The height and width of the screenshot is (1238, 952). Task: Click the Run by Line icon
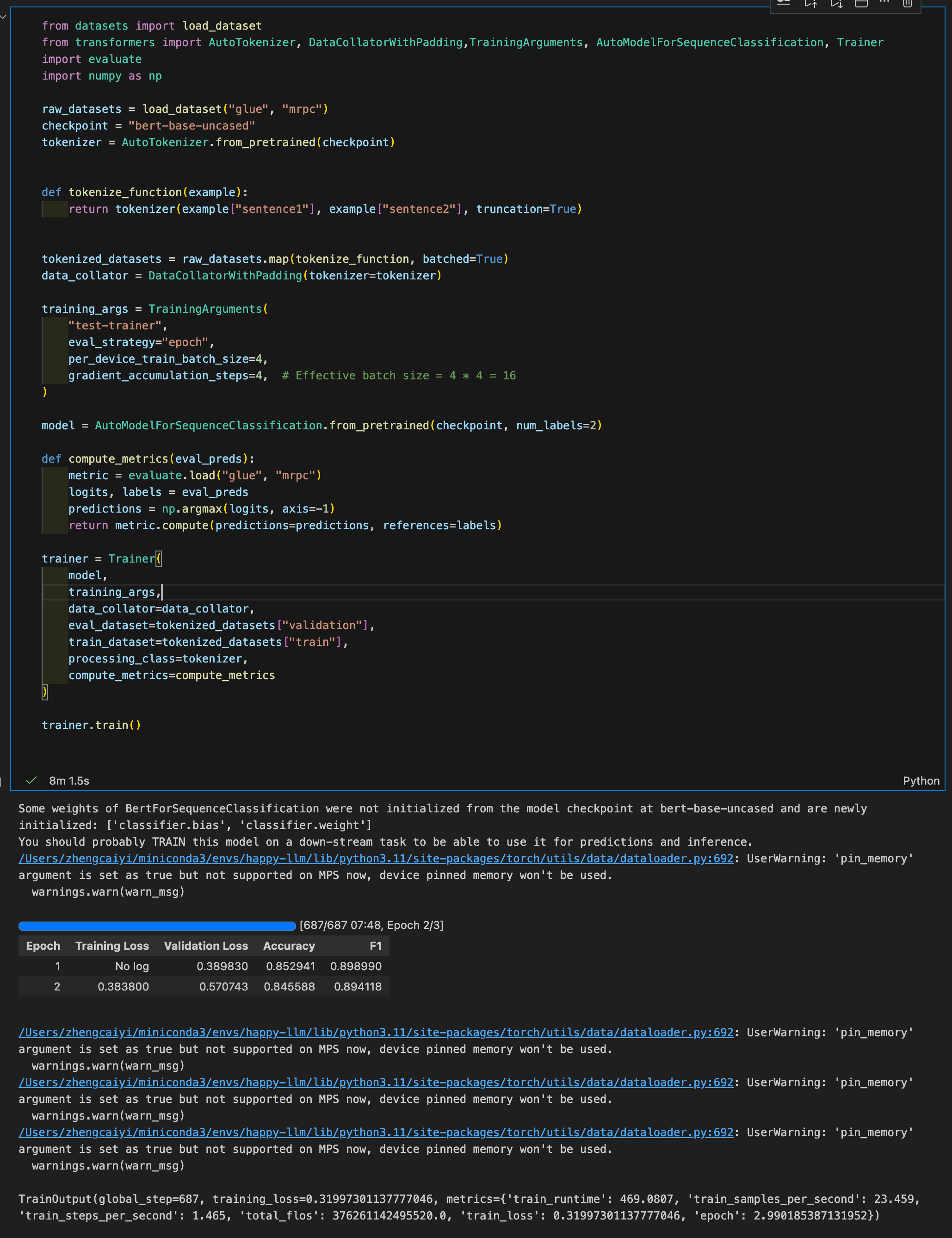[784, 3]
